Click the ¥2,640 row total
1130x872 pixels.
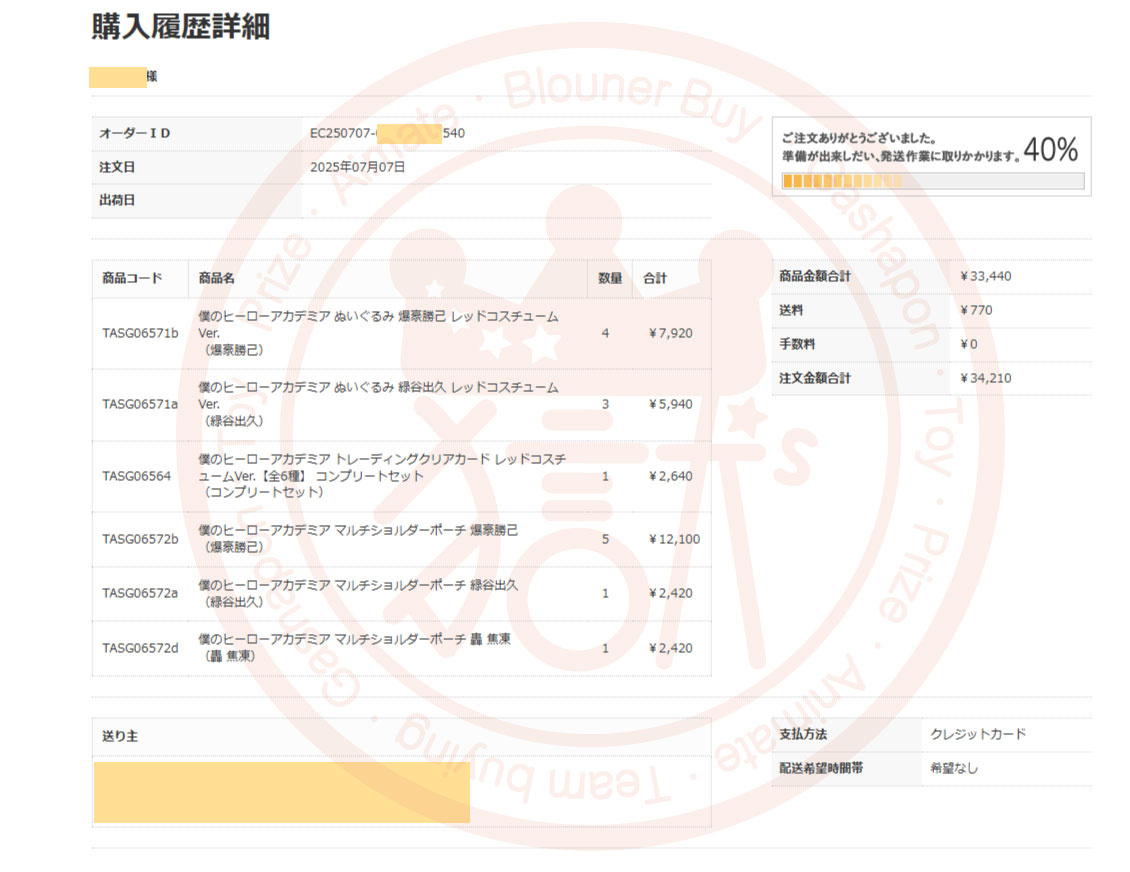click(670, 476)
